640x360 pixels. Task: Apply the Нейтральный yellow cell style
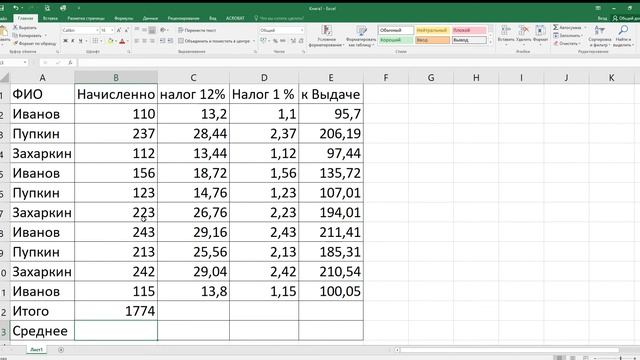pyautogui.click(x=433, y=30)
